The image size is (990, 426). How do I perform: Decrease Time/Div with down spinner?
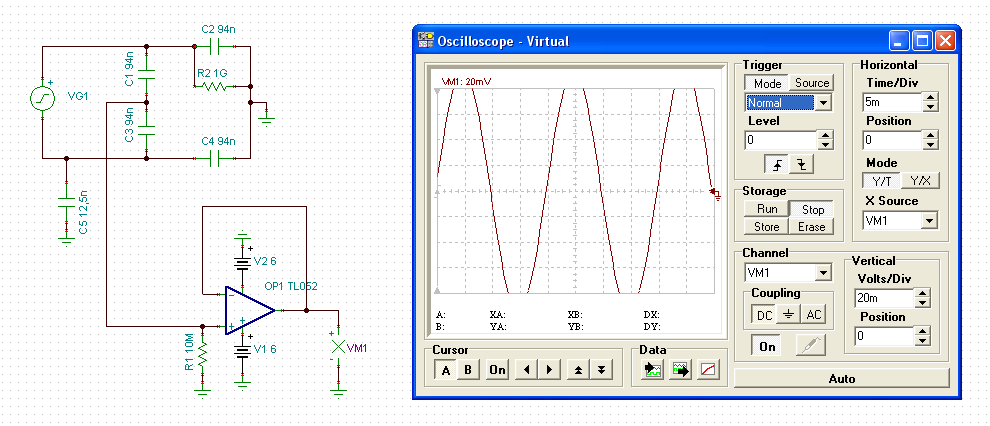click(931, 107)
